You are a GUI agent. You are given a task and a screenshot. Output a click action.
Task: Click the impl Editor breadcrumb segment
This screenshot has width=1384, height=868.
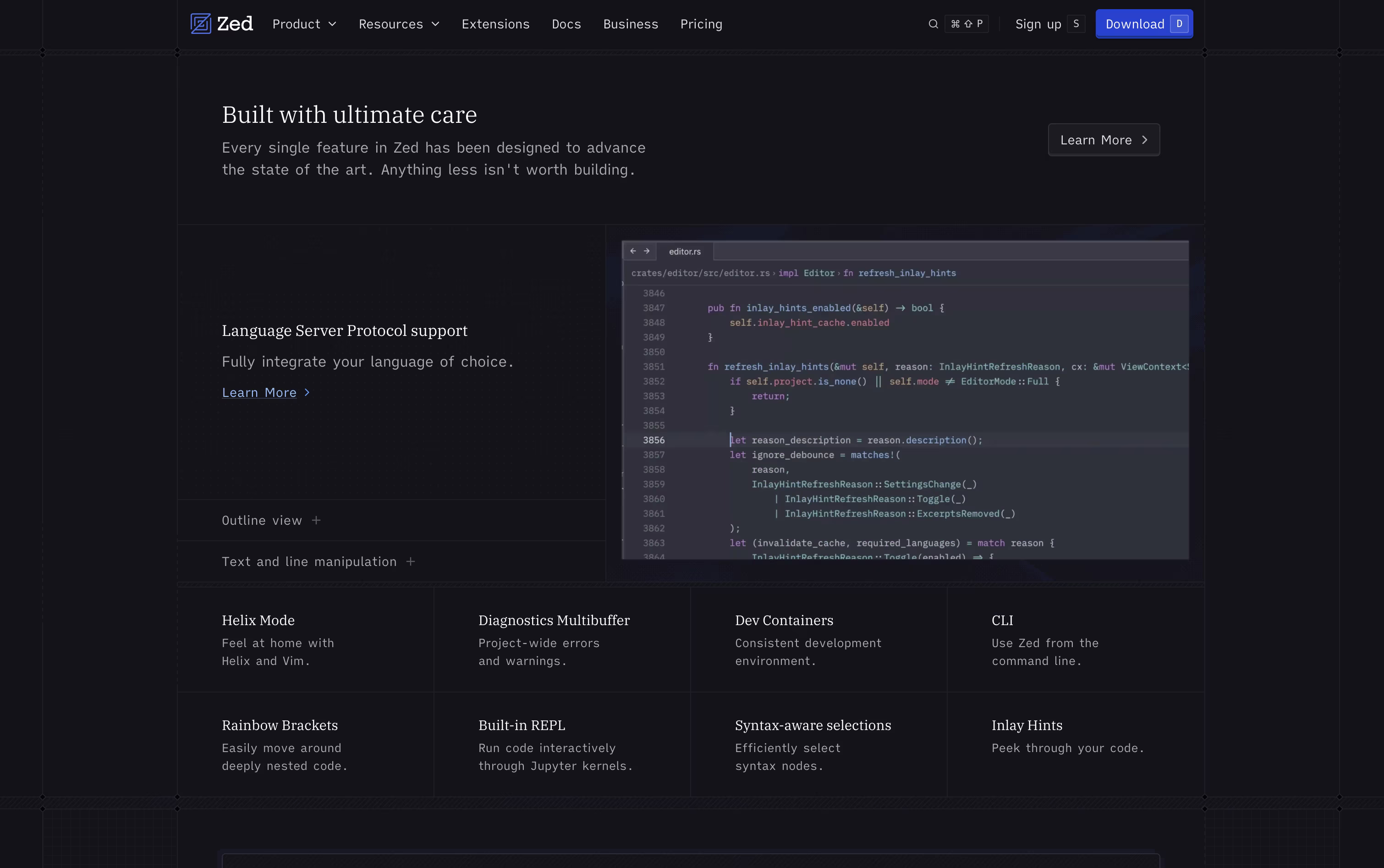[x=806, y=273]
